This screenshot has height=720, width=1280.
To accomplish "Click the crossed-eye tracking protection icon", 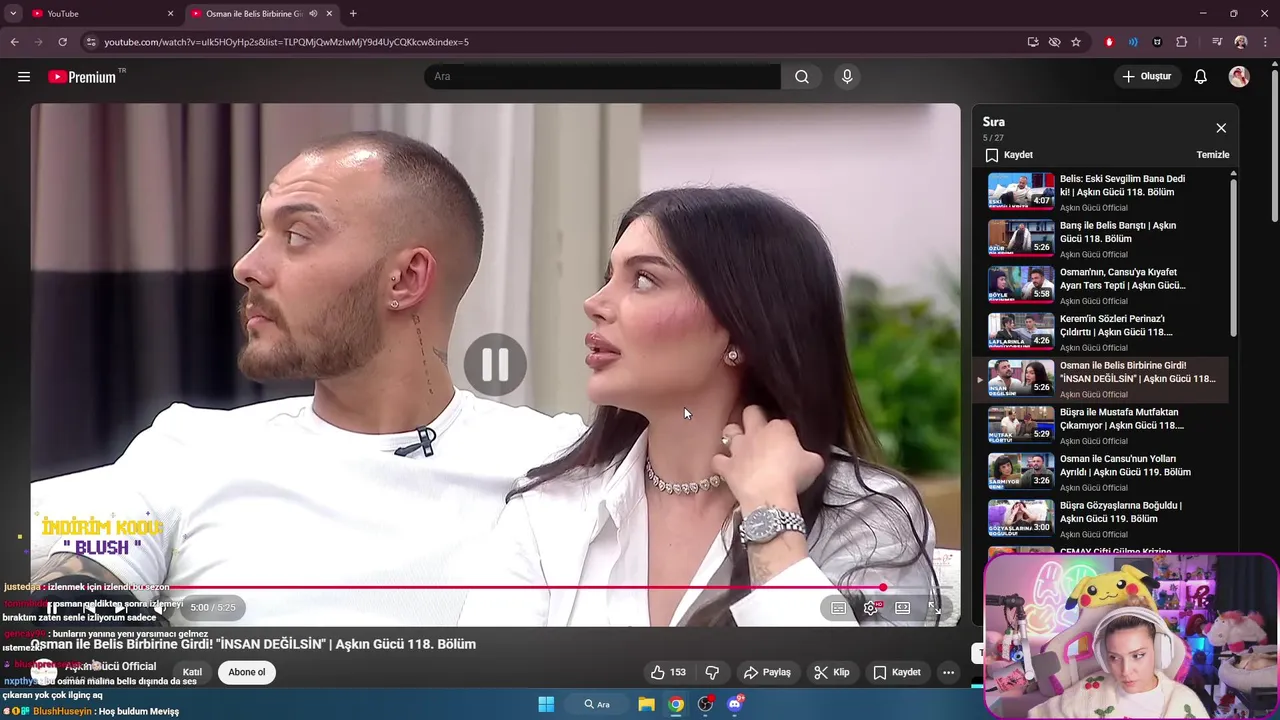I will tap(1054, 42).
